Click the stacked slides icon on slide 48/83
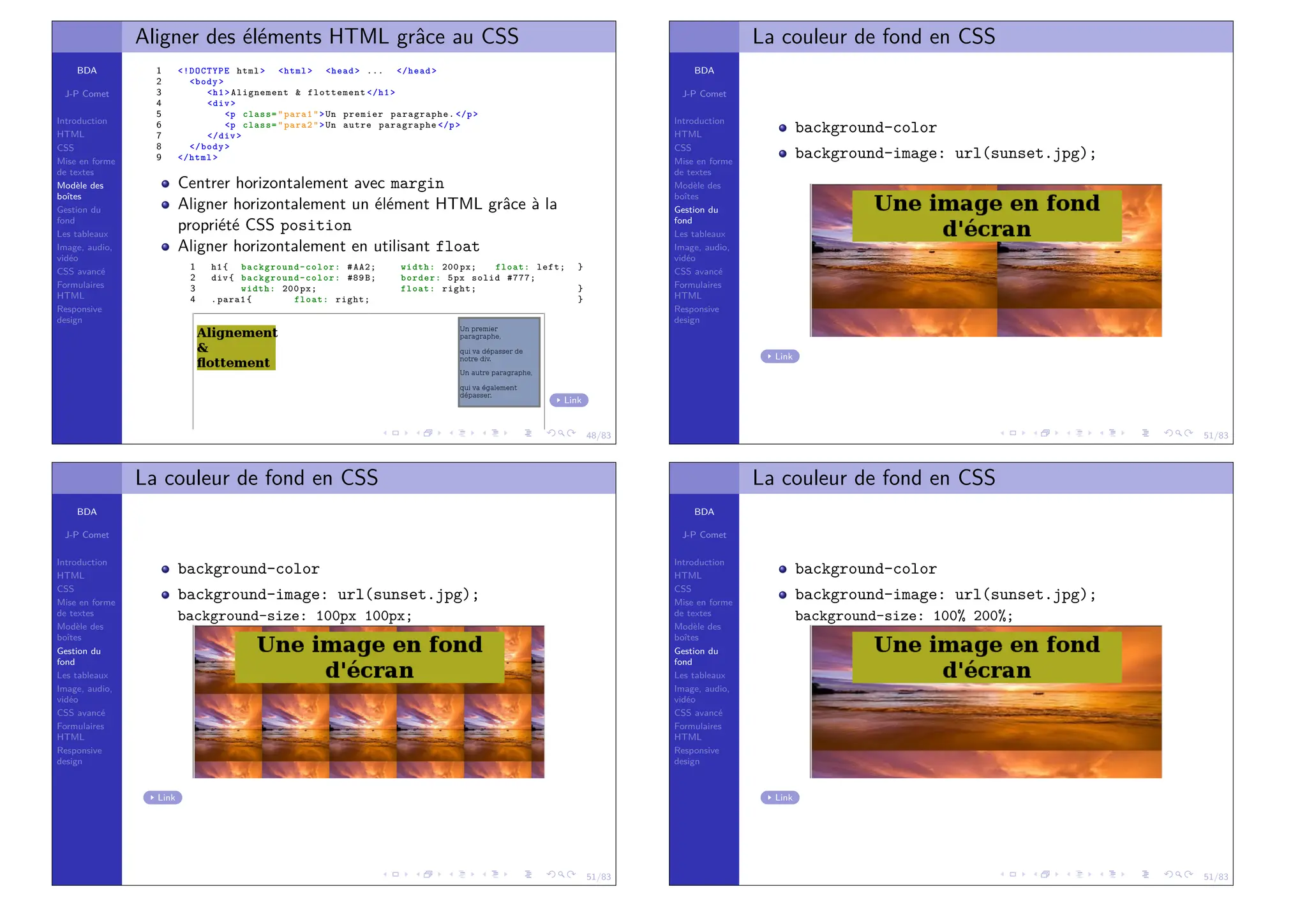Screen dimensions: 1307x924 click(428, 433)
